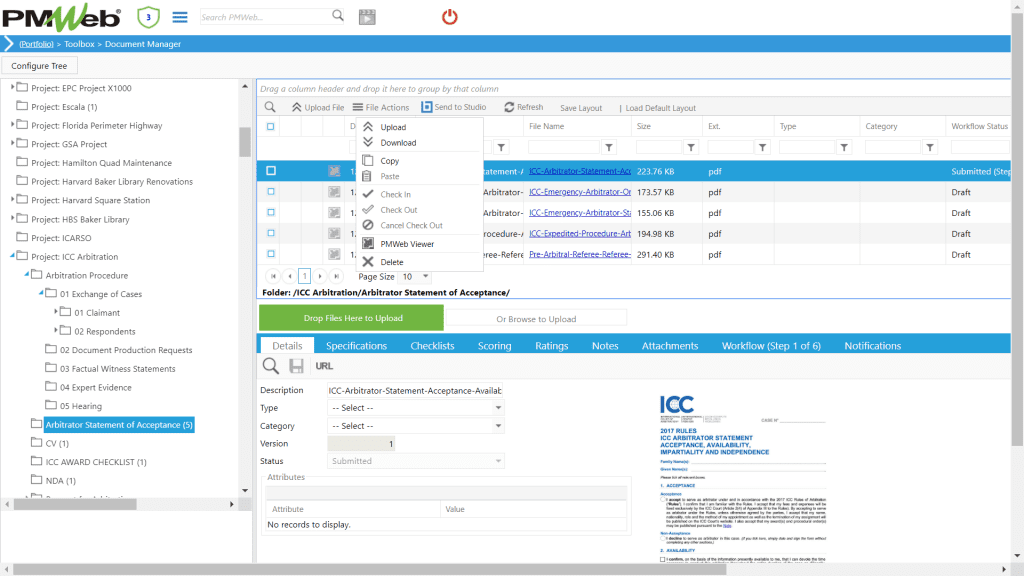Click the shield notification badge icon
The width and height of the screenshot is (1024, 576).
tap(148, 17)
